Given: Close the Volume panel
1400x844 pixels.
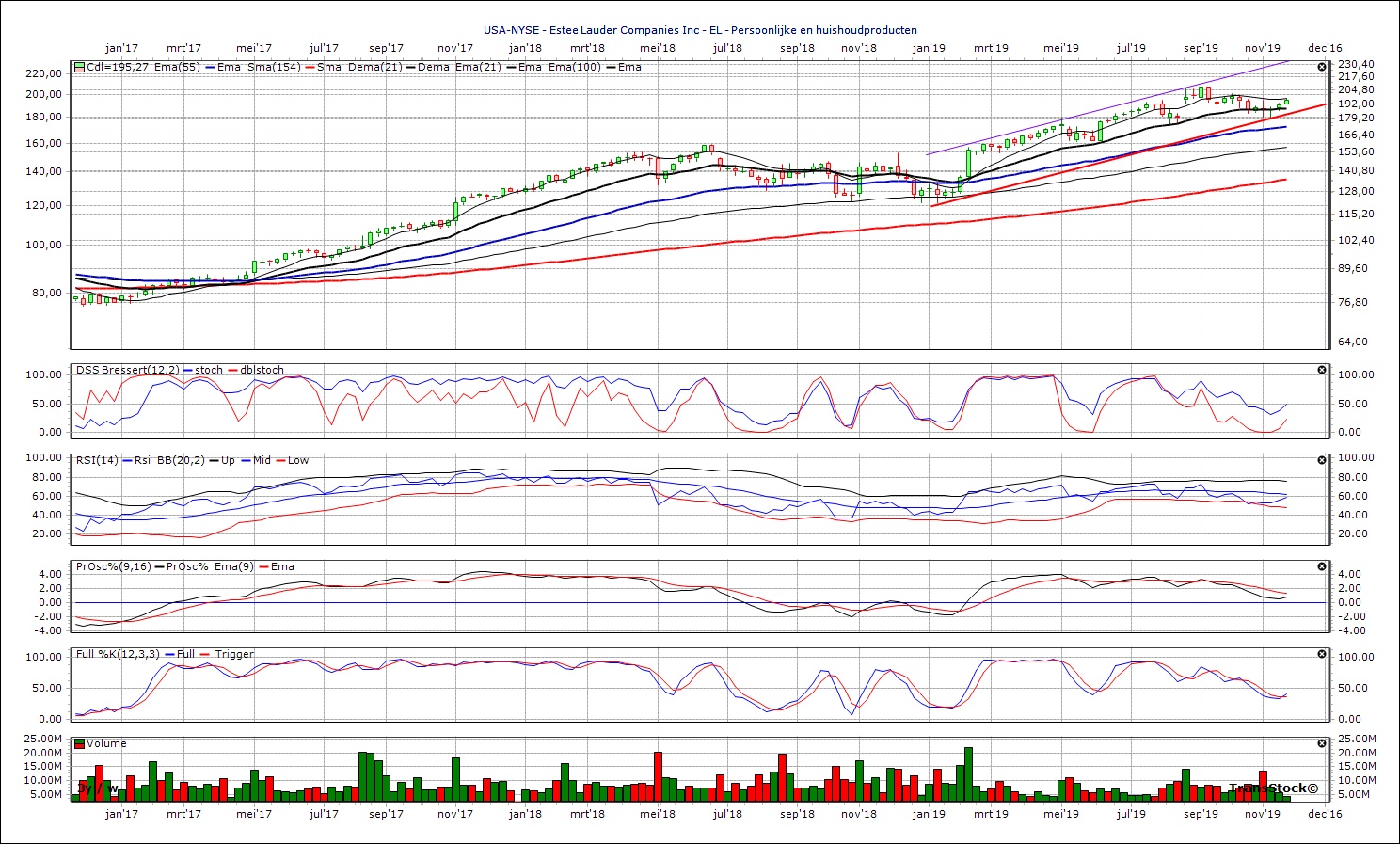Looking at the screenshot, I should tap(1321, 743).
